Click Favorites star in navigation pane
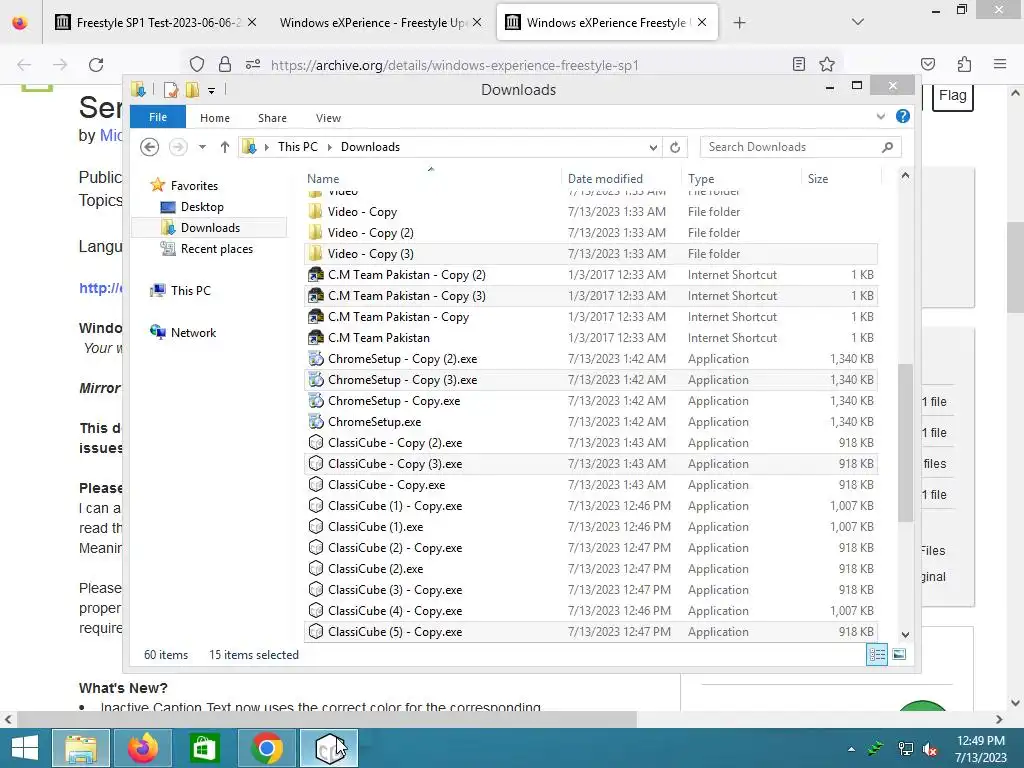Image resolution: width=1024 pixels, height=768 pixels. (x=157, y=185)
